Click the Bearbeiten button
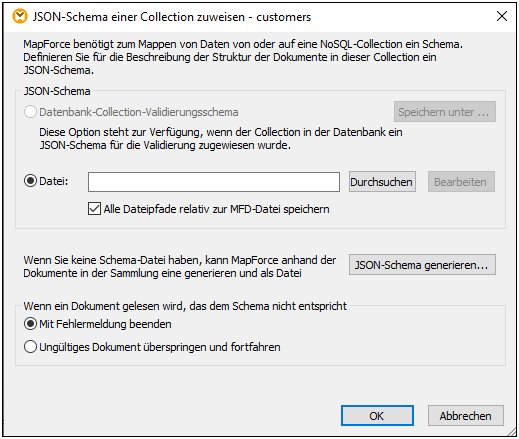519x439 pixels. click(461, 182)
